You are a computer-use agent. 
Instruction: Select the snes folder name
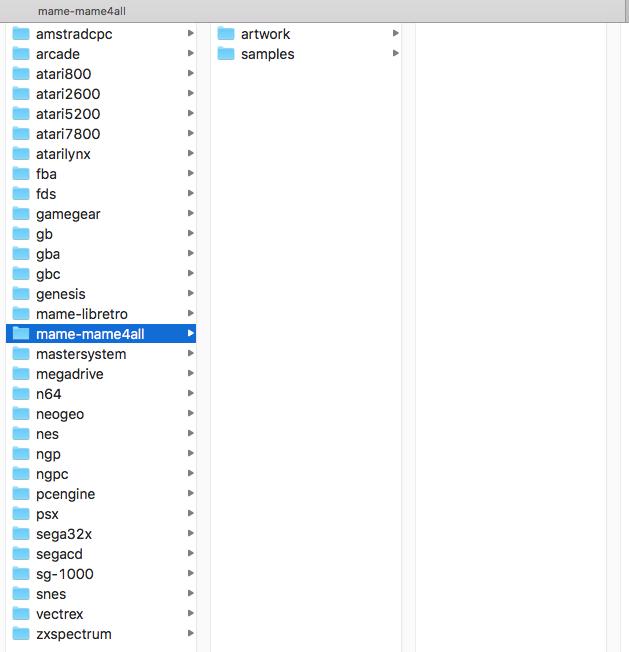click(51, 594)
